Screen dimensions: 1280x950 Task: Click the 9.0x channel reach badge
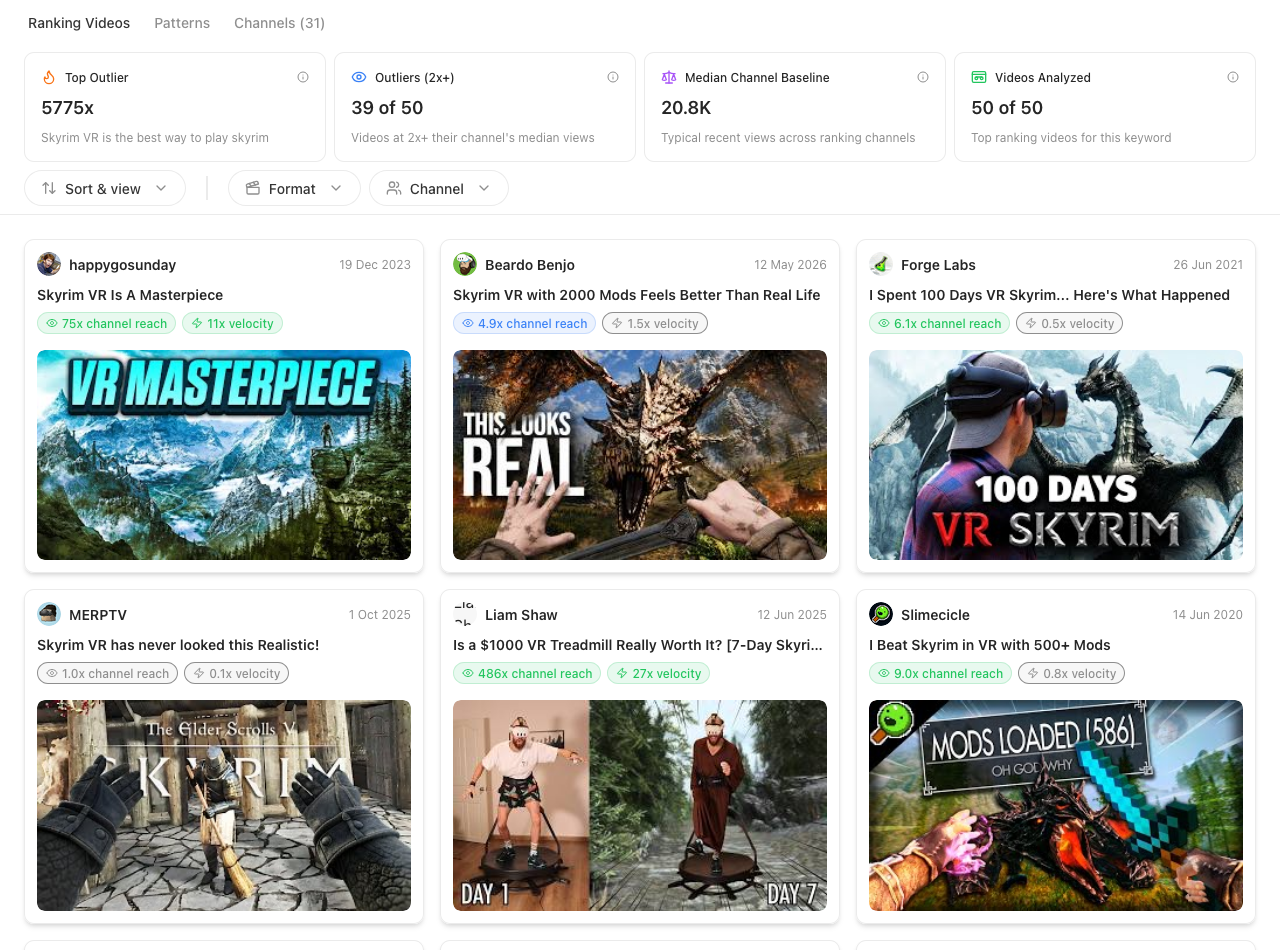[x=940, y=673]
